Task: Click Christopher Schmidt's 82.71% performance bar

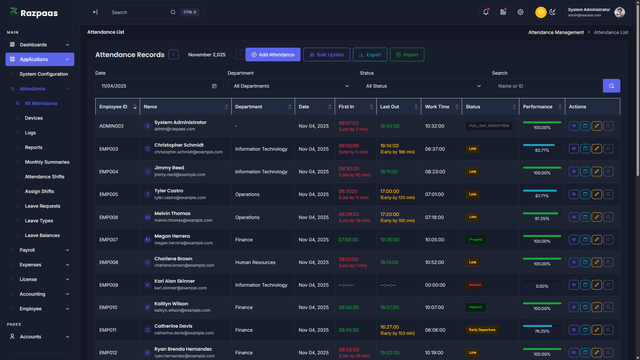Action: pos(542,145)
